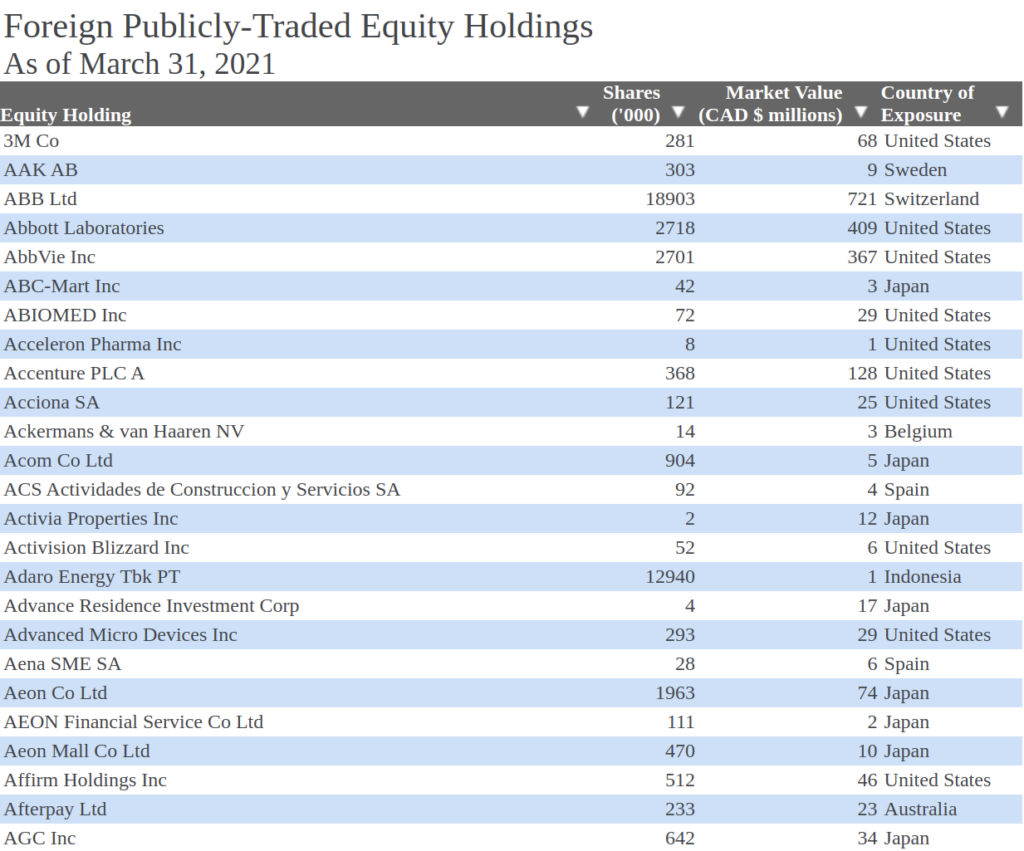Select the 'Afterpay Ltd' holding name

(56, 809)
